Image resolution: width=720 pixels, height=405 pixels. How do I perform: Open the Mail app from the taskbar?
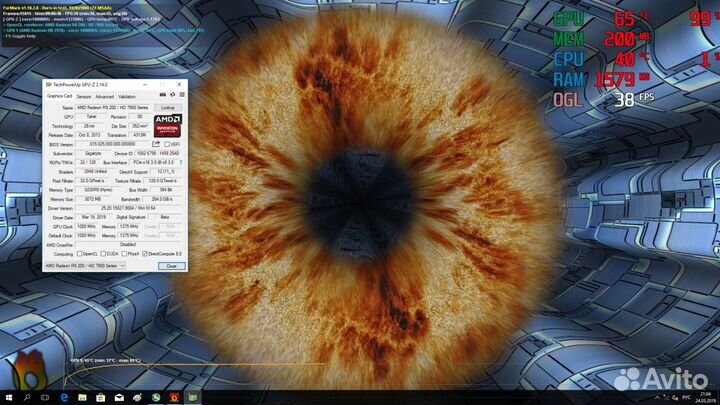119,397
